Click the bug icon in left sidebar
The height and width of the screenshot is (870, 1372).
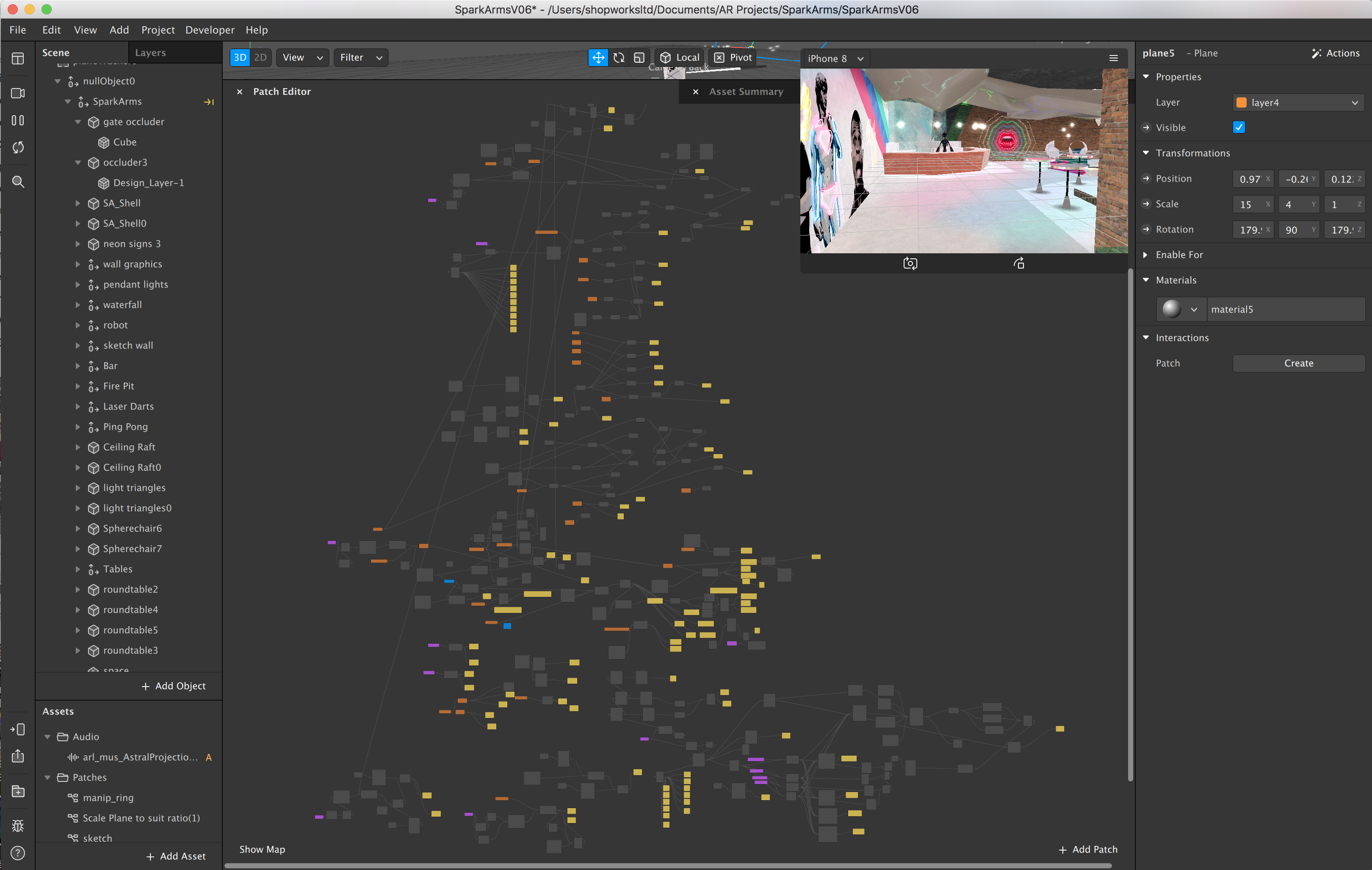[x=18, y=826]
